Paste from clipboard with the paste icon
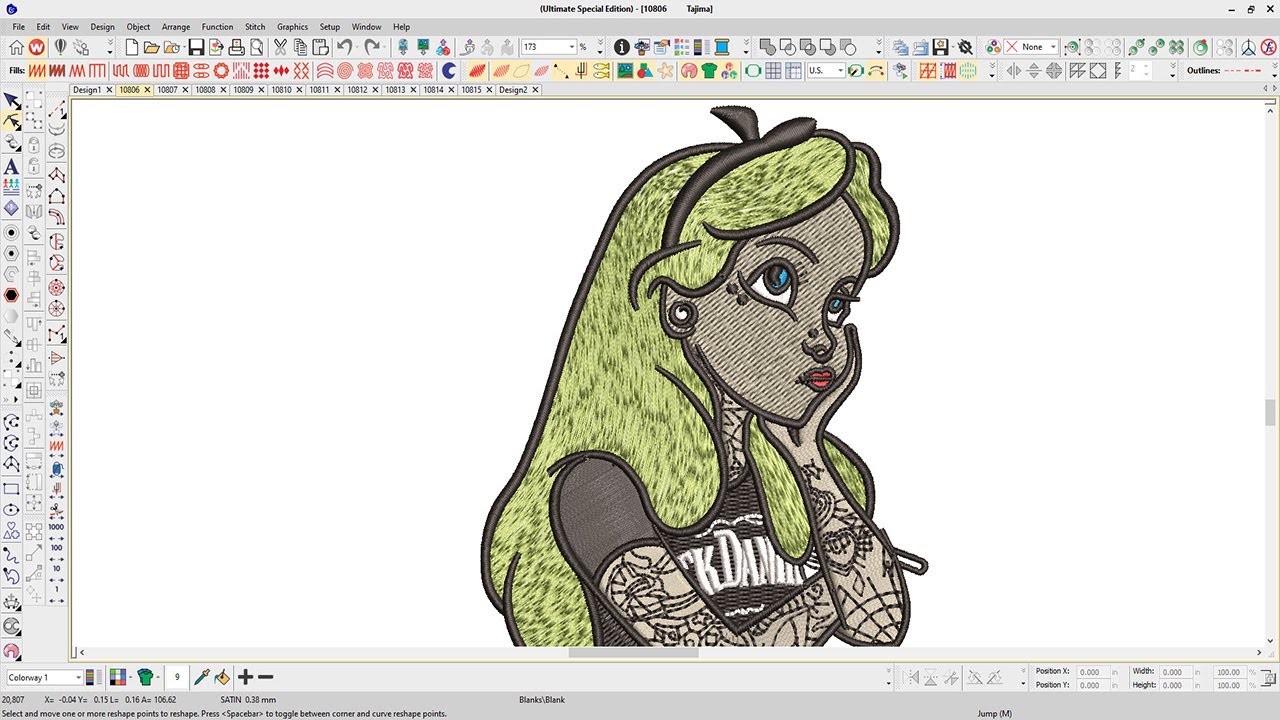 (320, 47)
